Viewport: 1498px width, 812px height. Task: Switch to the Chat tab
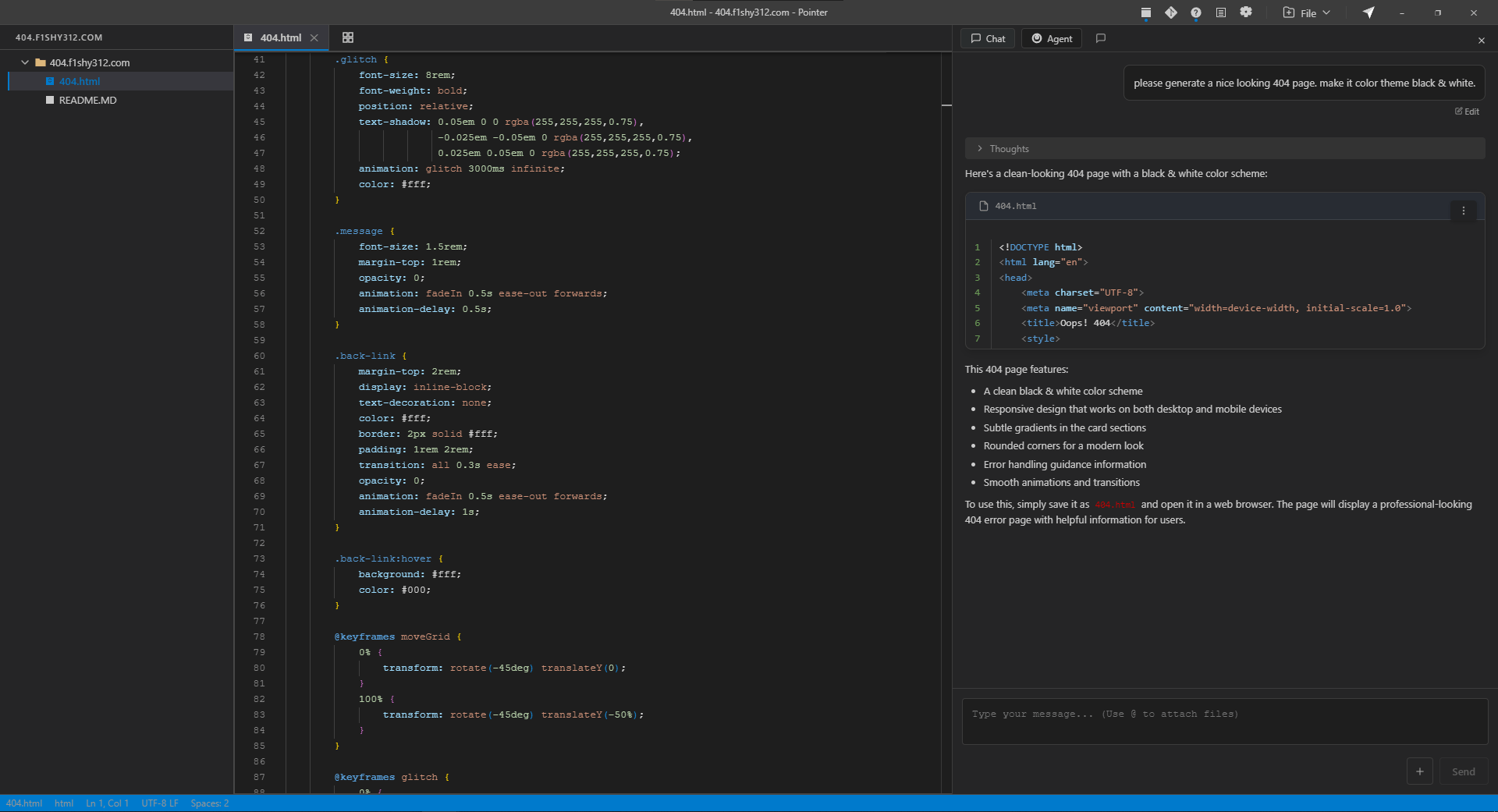pos(988,38)
